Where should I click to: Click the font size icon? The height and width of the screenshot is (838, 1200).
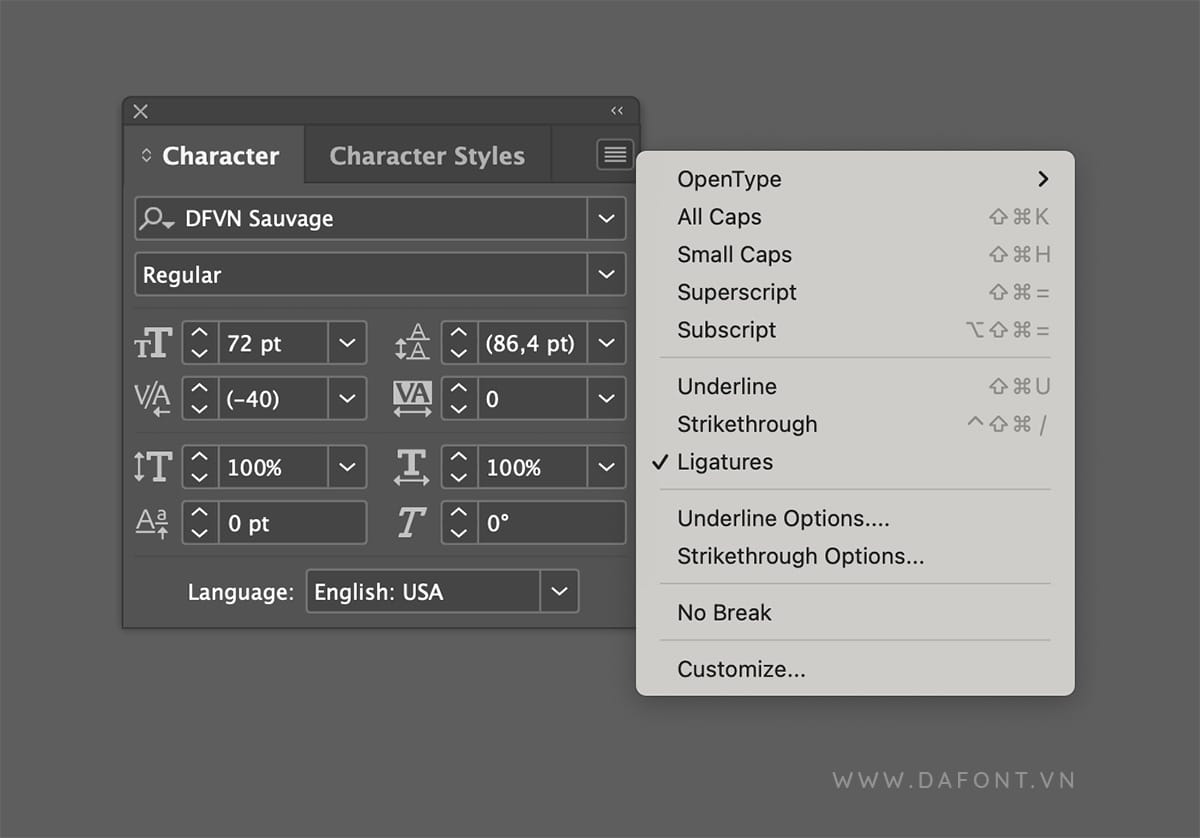coord(152,343)
